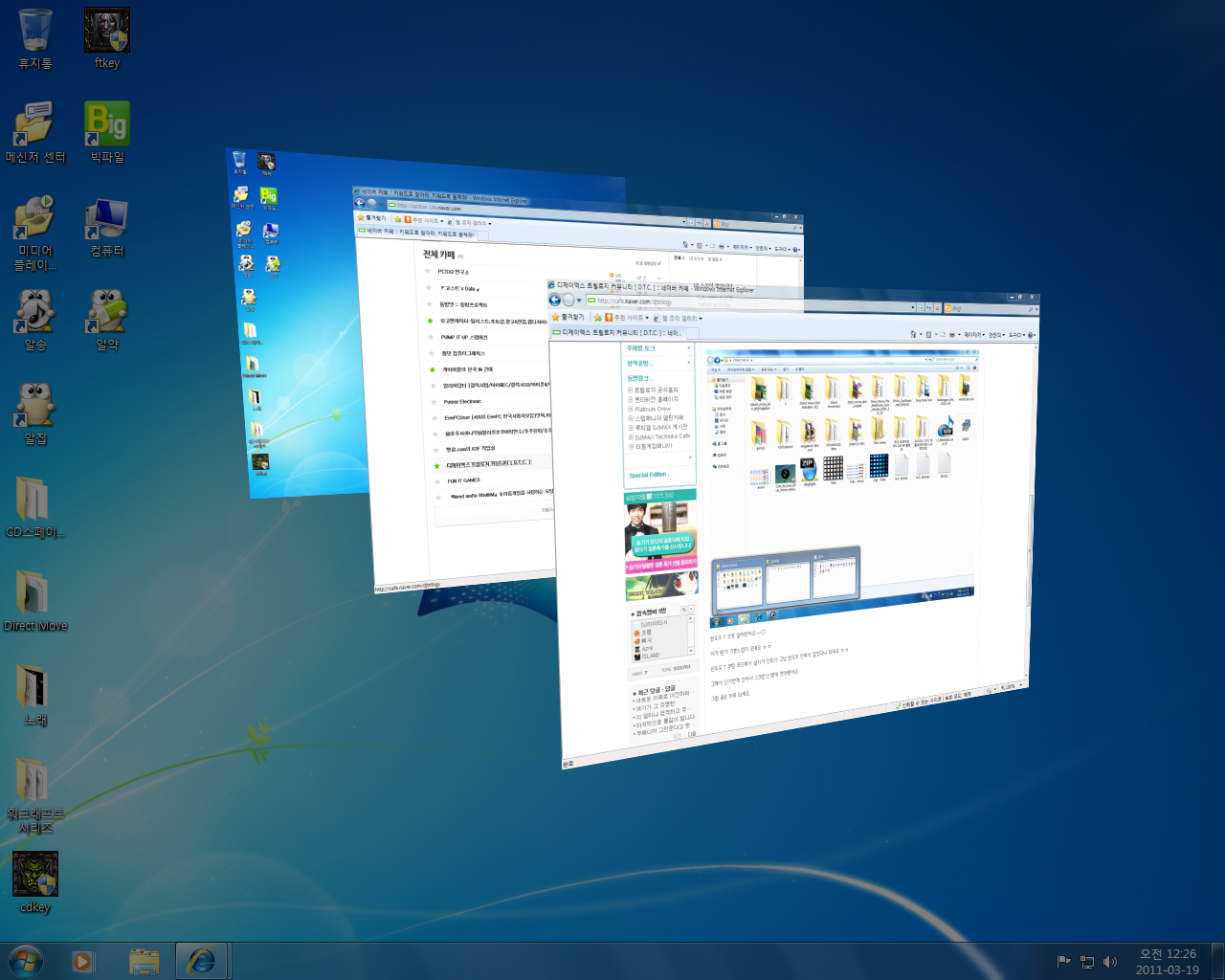Expand 주제별 토크 section arrow in cafe sidebar
This screenshot has width=1225, height=980.
[x=689, y=348]
